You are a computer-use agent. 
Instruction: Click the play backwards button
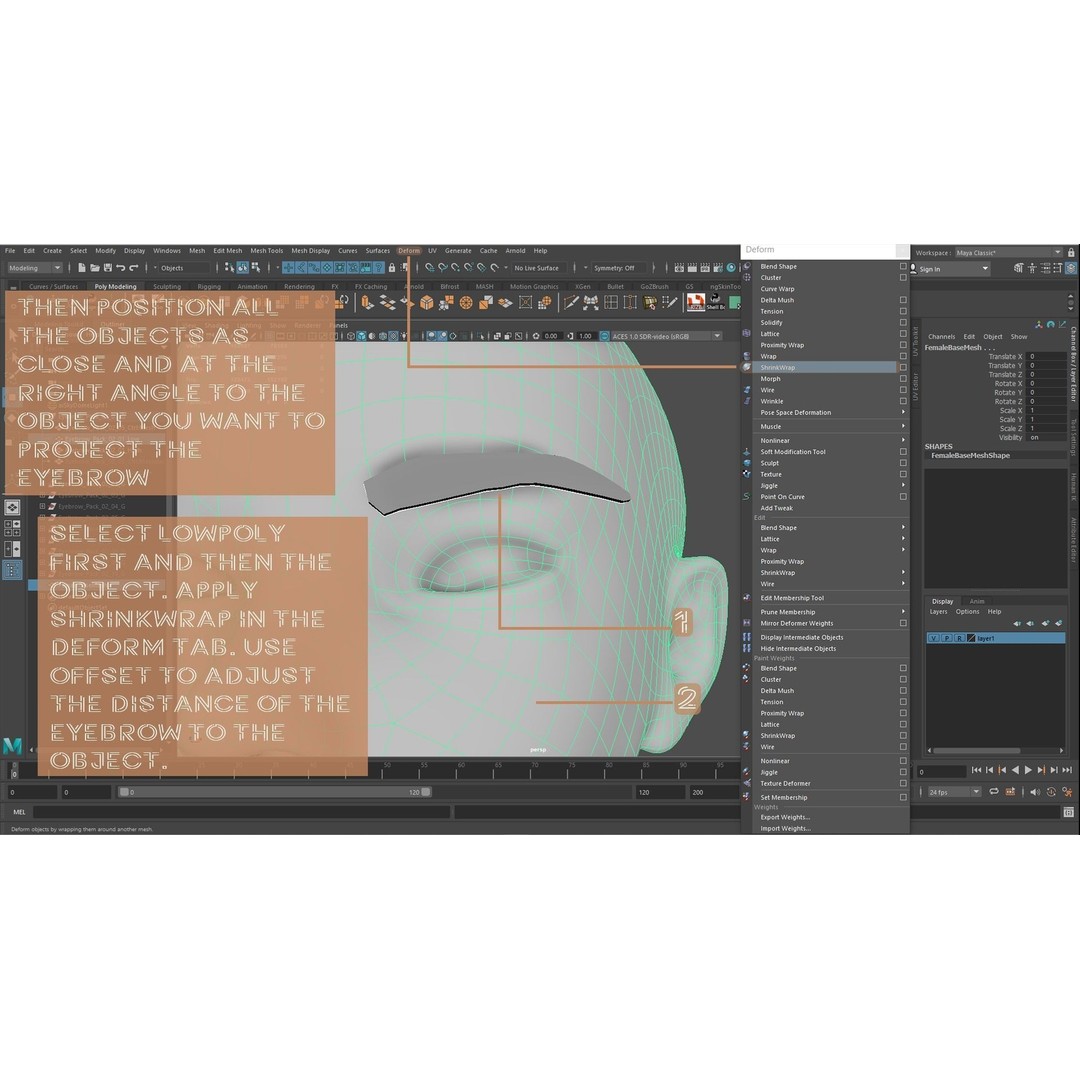[1015, 770]
